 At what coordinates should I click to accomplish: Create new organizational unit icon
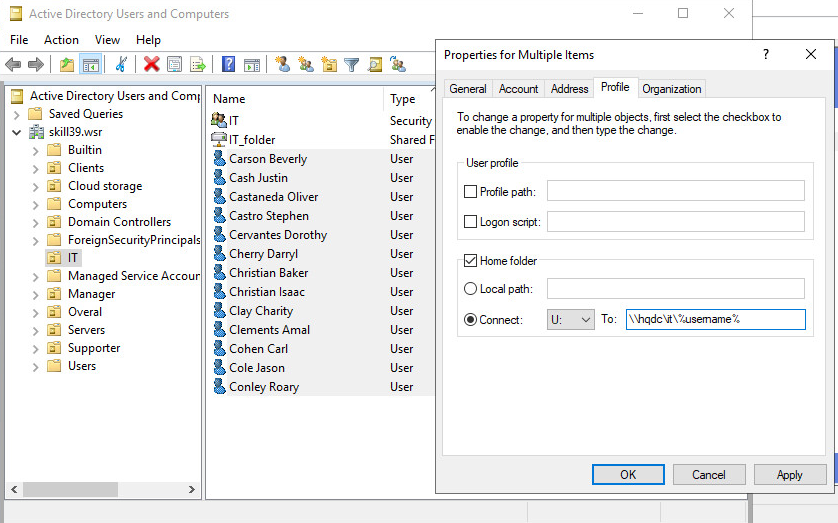pyautogui.click(x=329, y=65)
